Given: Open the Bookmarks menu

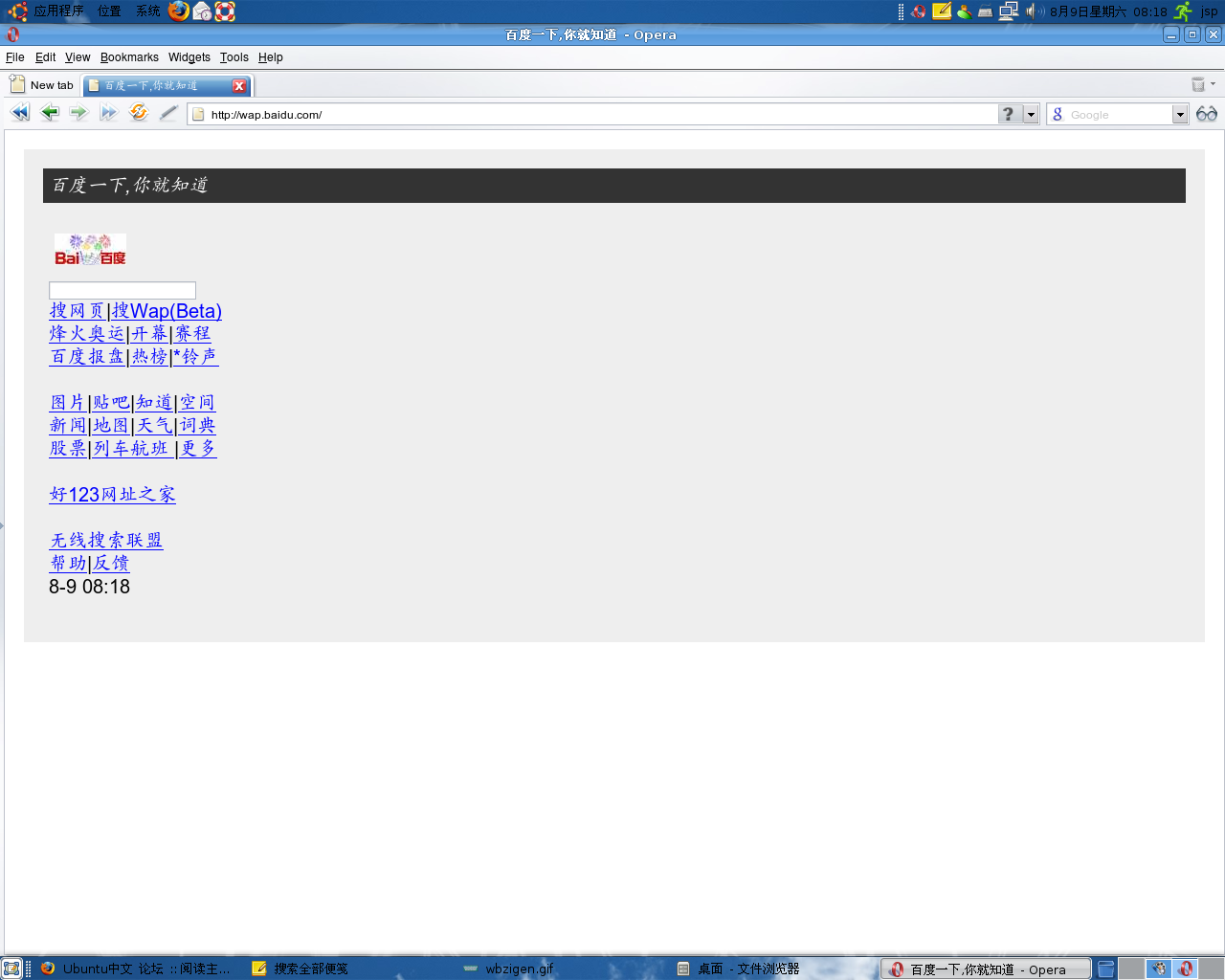Looking at the screenshot, I should [129, 57].
